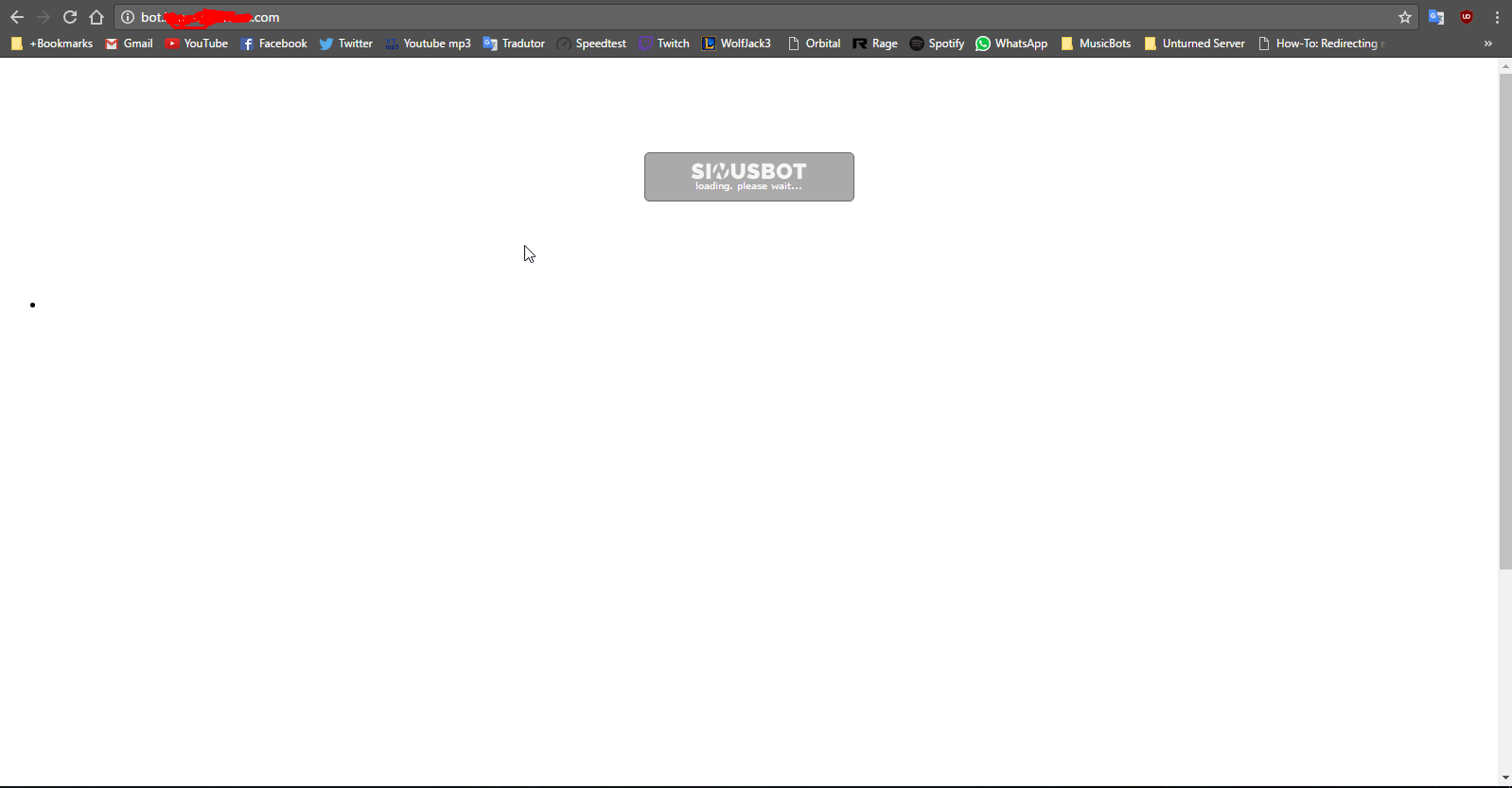This screenshot has height=788, width=1512.
Task: Open the Google Translate extension icon
Action: tap(1436, 17)
